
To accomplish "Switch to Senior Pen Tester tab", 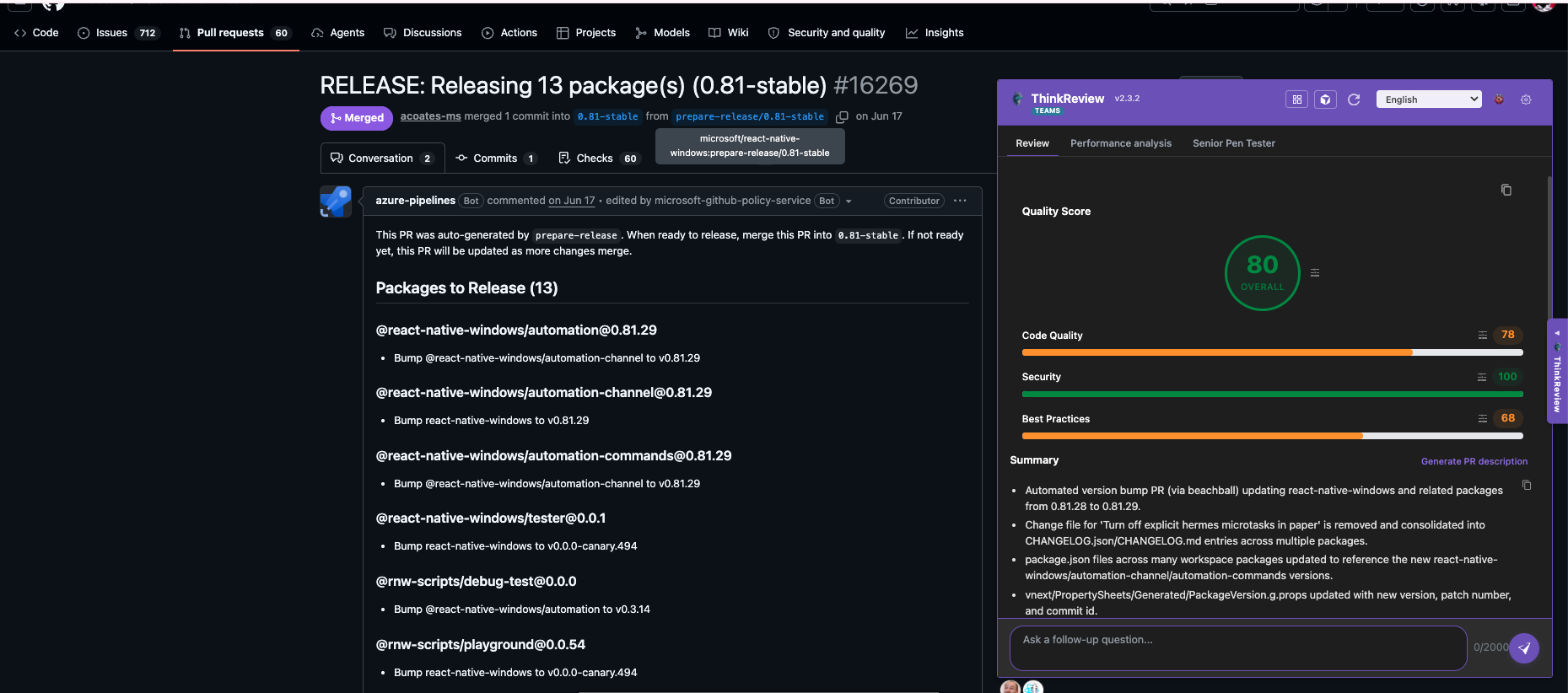I will 1234,143.
